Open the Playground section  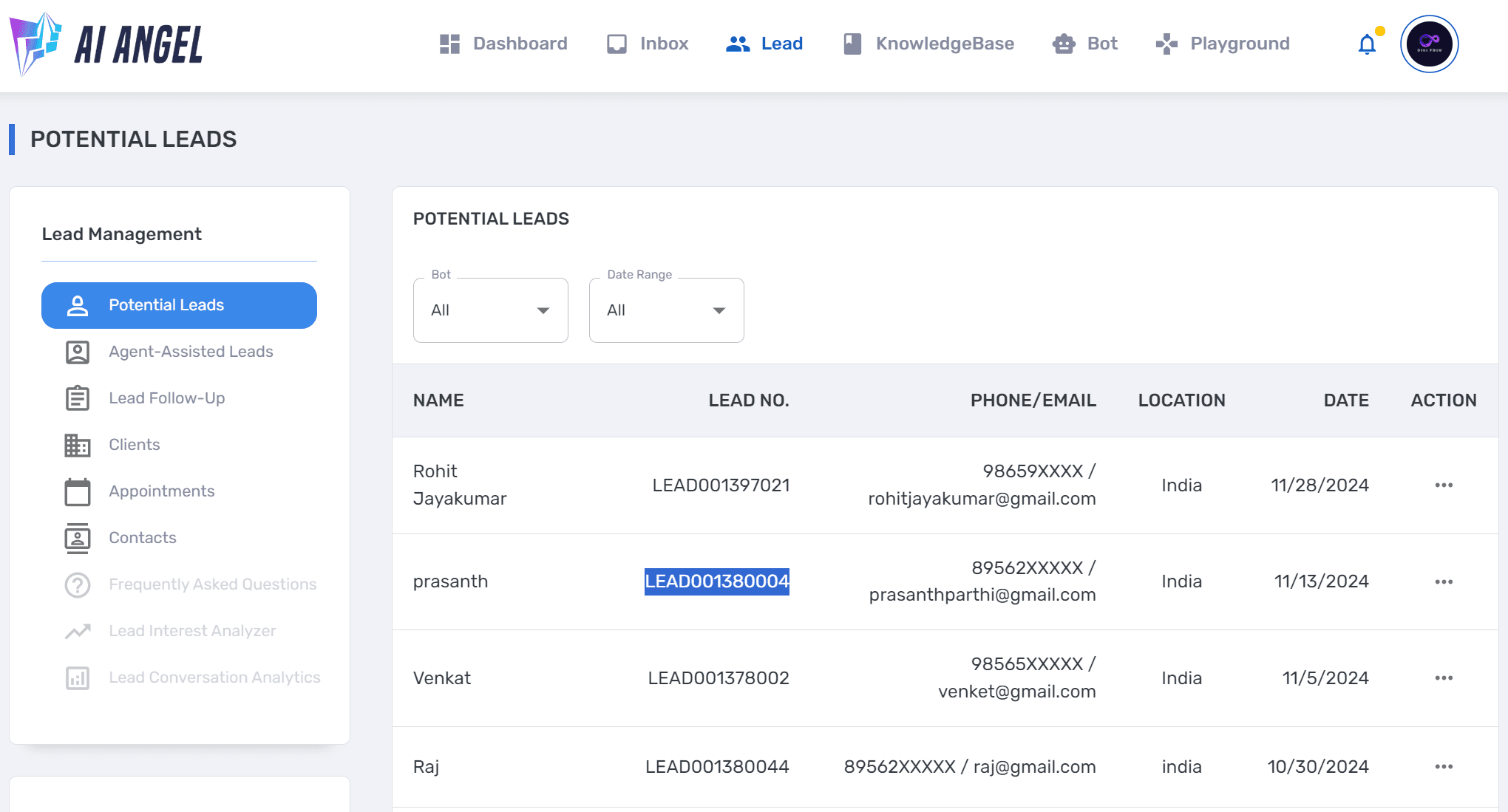(1221, 44)
